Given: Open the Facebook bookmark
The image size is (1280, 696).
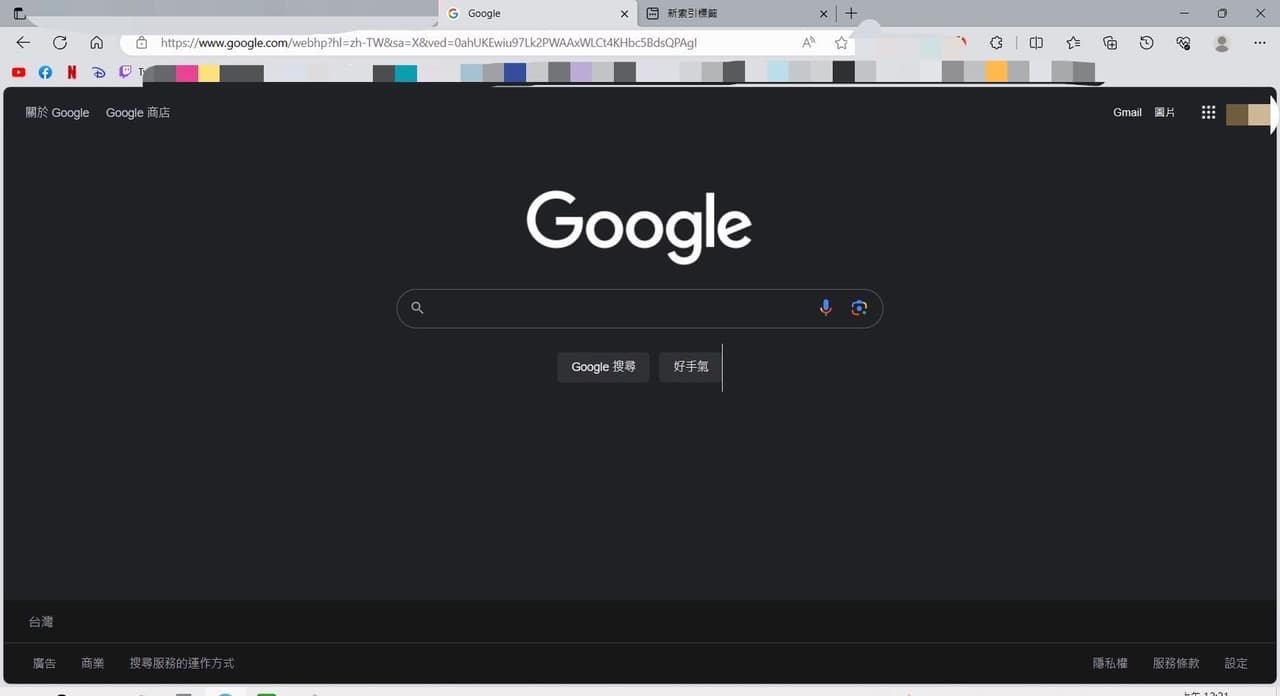Looking at the screenshot, I should pyautogui.click(x=45, y=72).
